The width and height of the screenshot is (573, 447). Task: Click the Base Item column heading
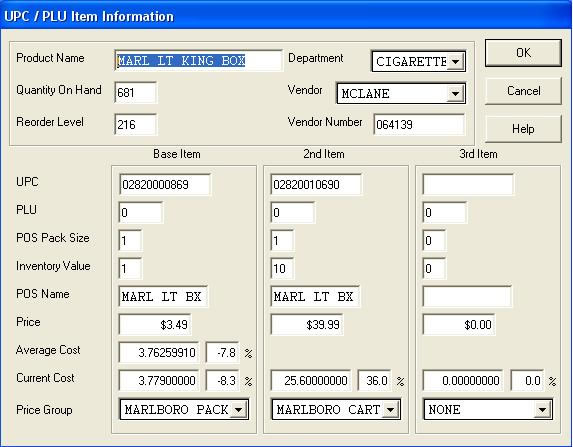177,154
